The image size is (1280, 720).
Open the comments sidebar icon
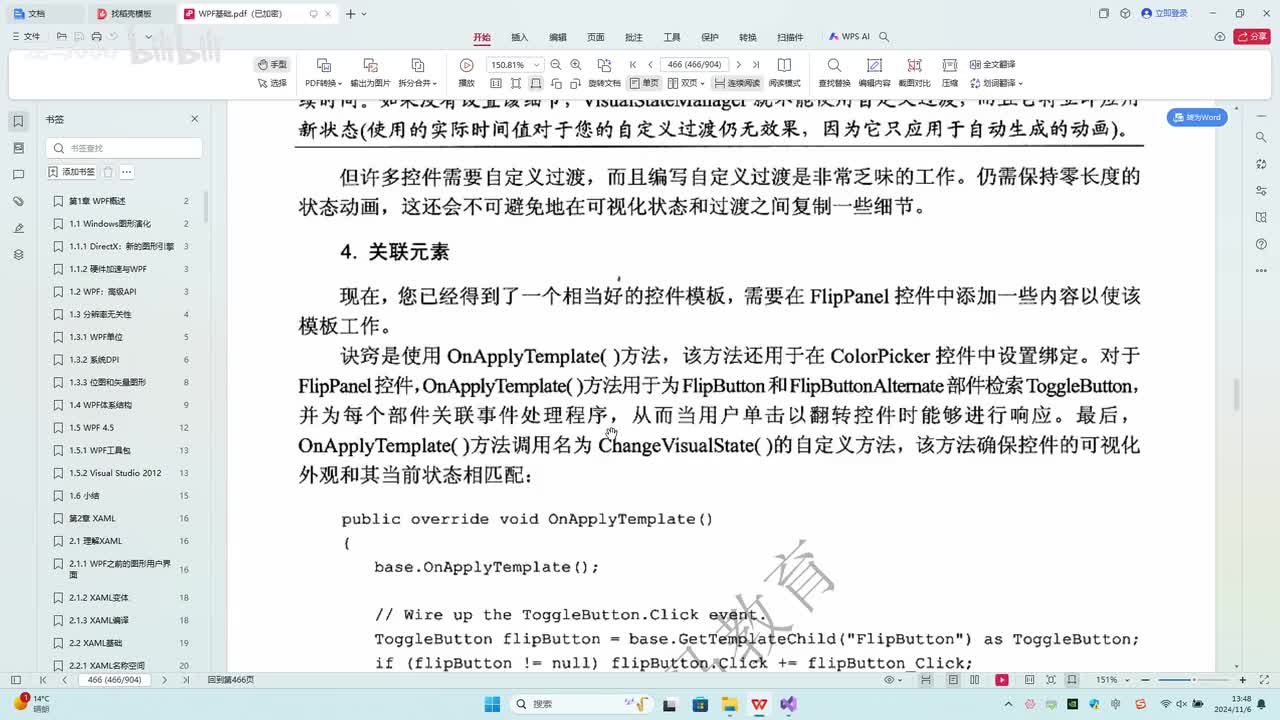point(18,175)
